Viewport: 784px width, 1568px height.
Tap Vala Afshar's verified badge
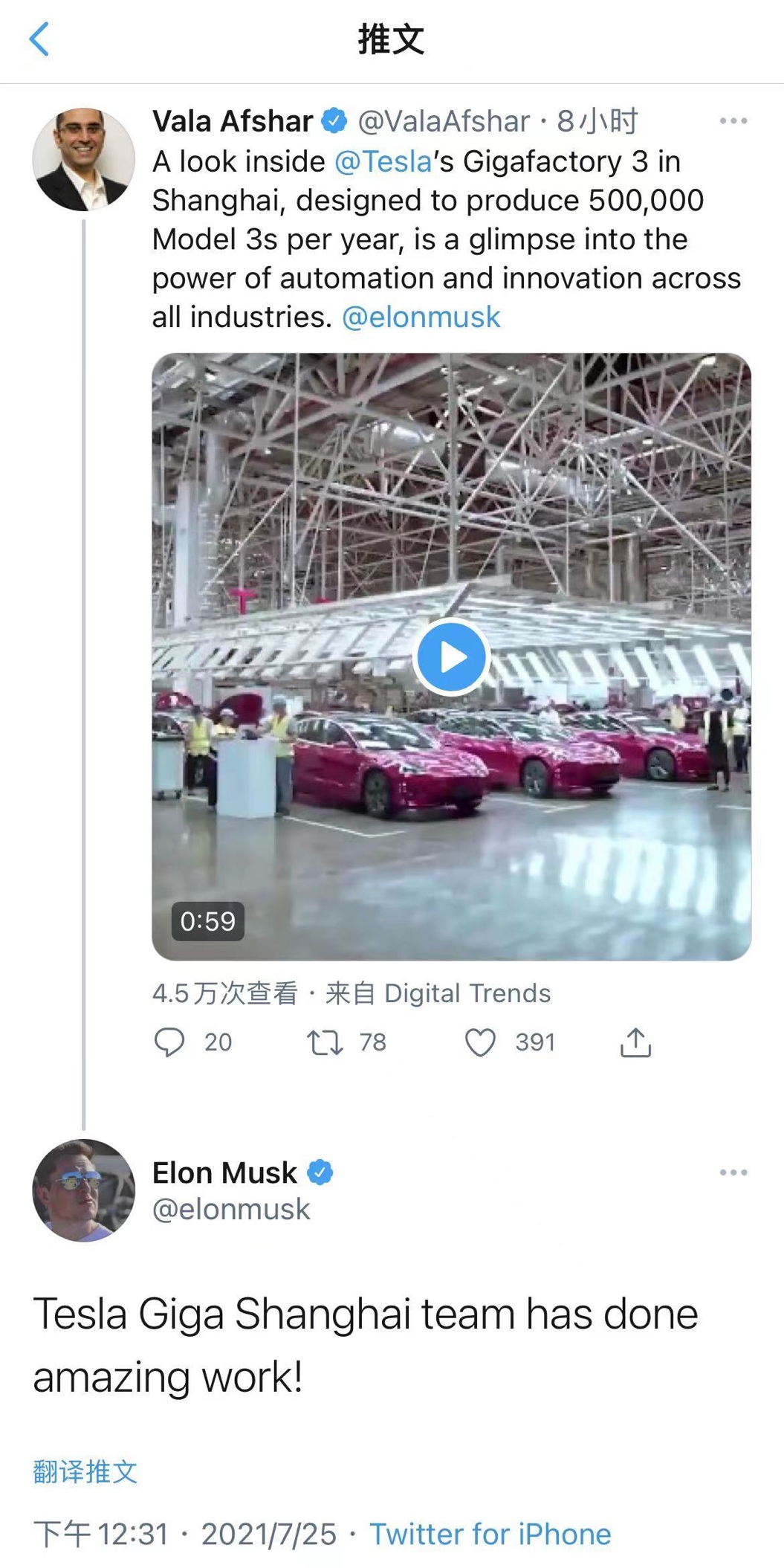point(334,121)
